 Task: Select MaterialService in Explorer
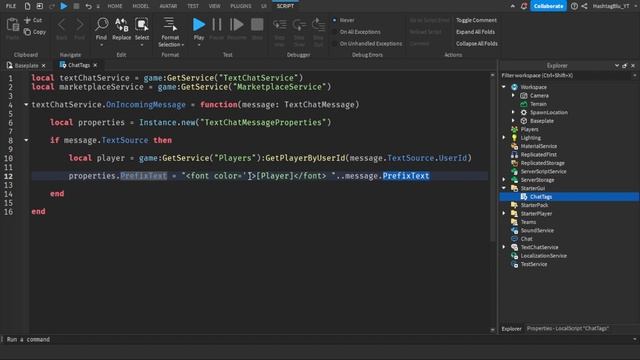pos(538,146)
